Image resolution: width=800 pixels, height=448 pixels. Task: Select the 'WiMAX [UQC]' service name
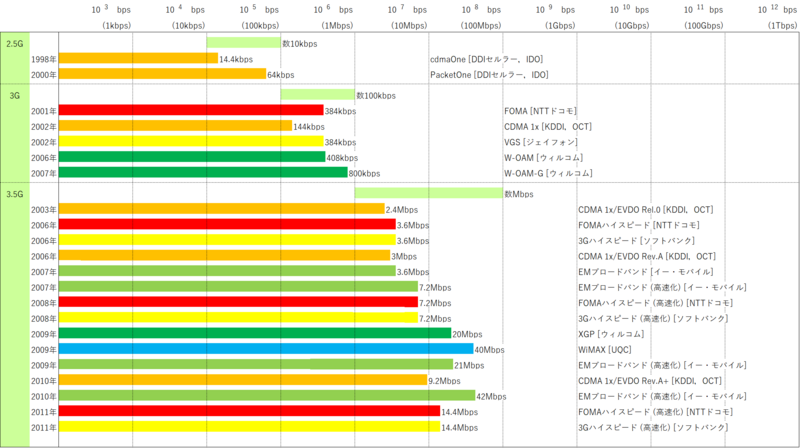click(605, 350)
